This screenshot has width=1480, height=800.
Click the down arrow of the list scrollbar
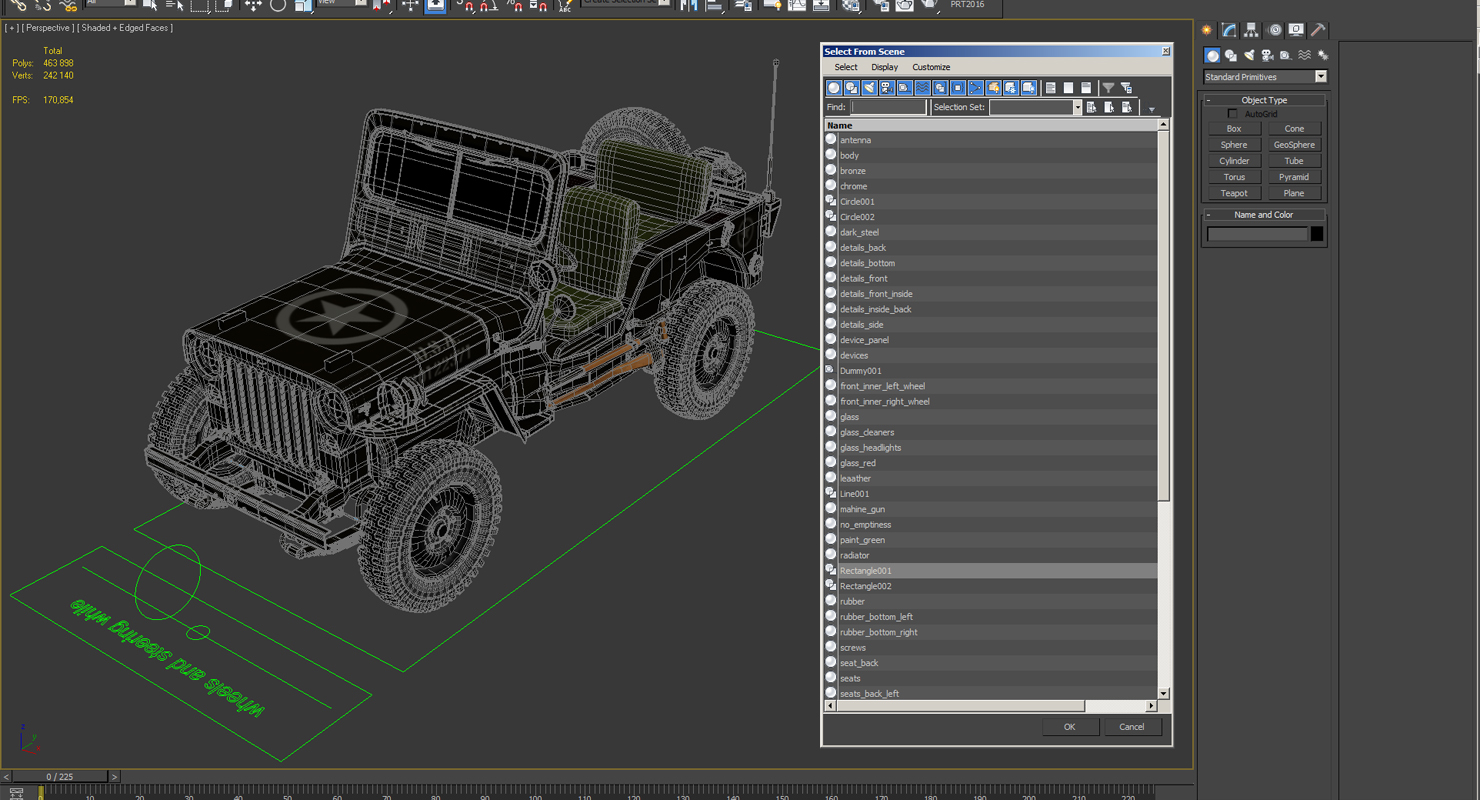click(1163, 693)
